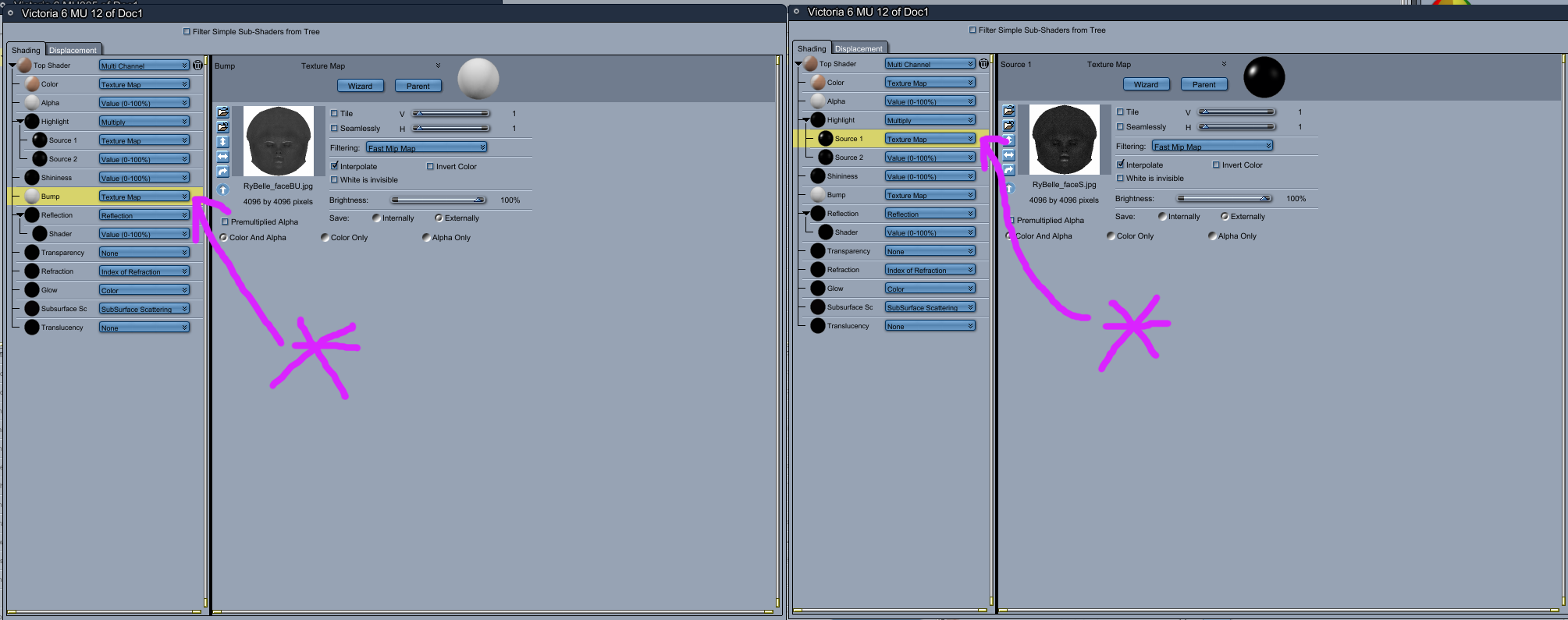Check Invert Color in the left window
Viewport: 1568px width, 620px height.
tap(430, 167)
